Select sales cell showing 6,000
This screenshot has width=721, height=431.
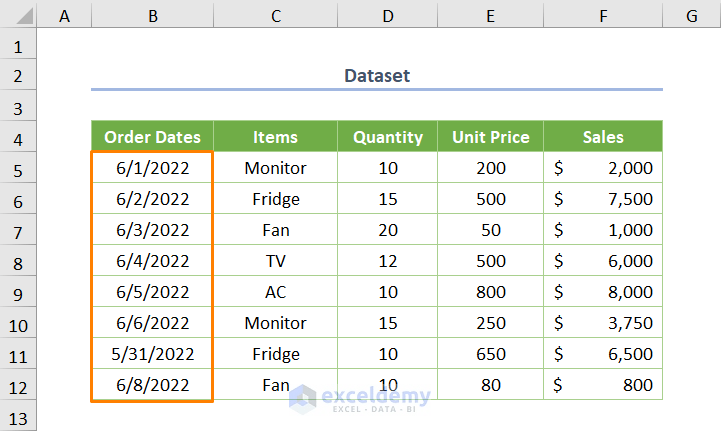coord(603,260)
